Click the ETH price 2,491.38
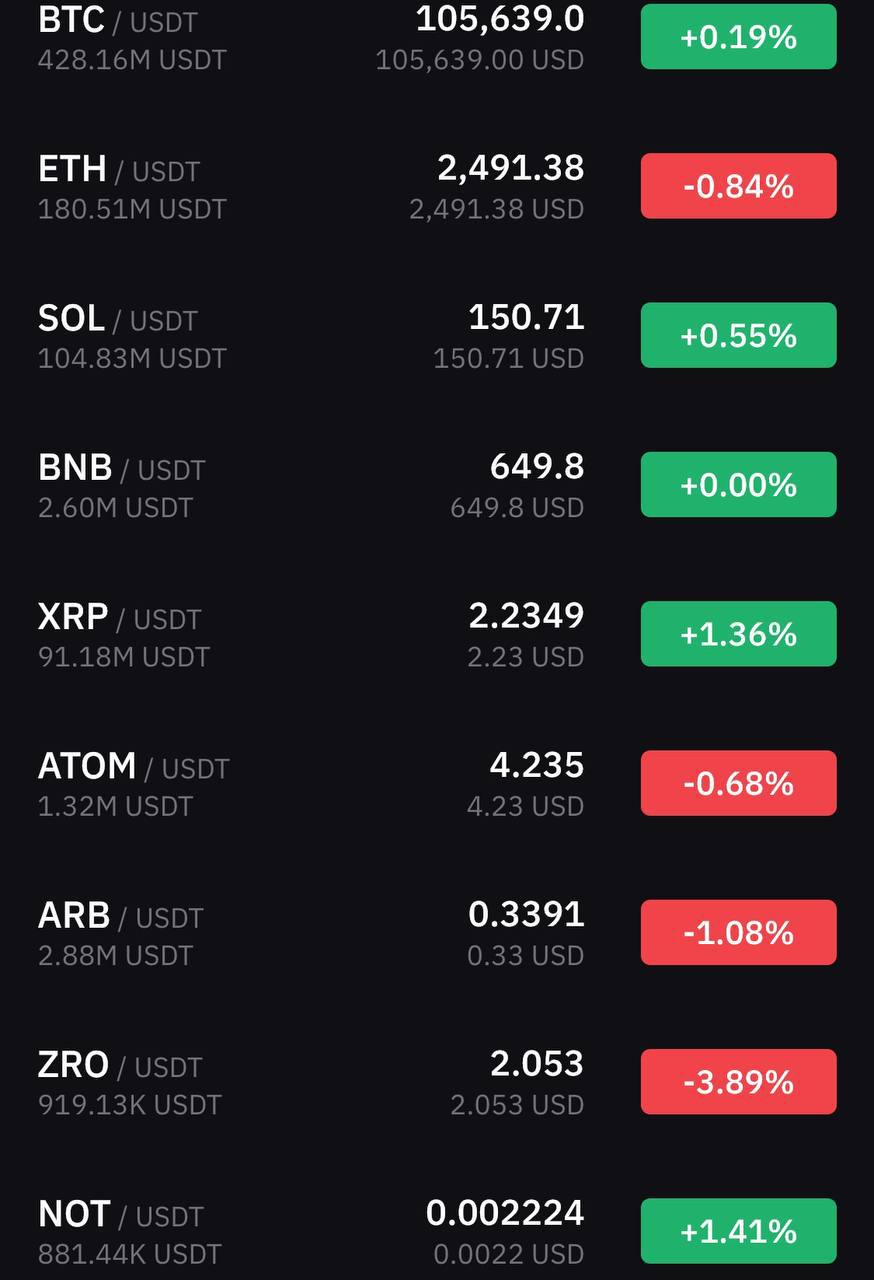The image size is (874, 1280). point(511,168)
